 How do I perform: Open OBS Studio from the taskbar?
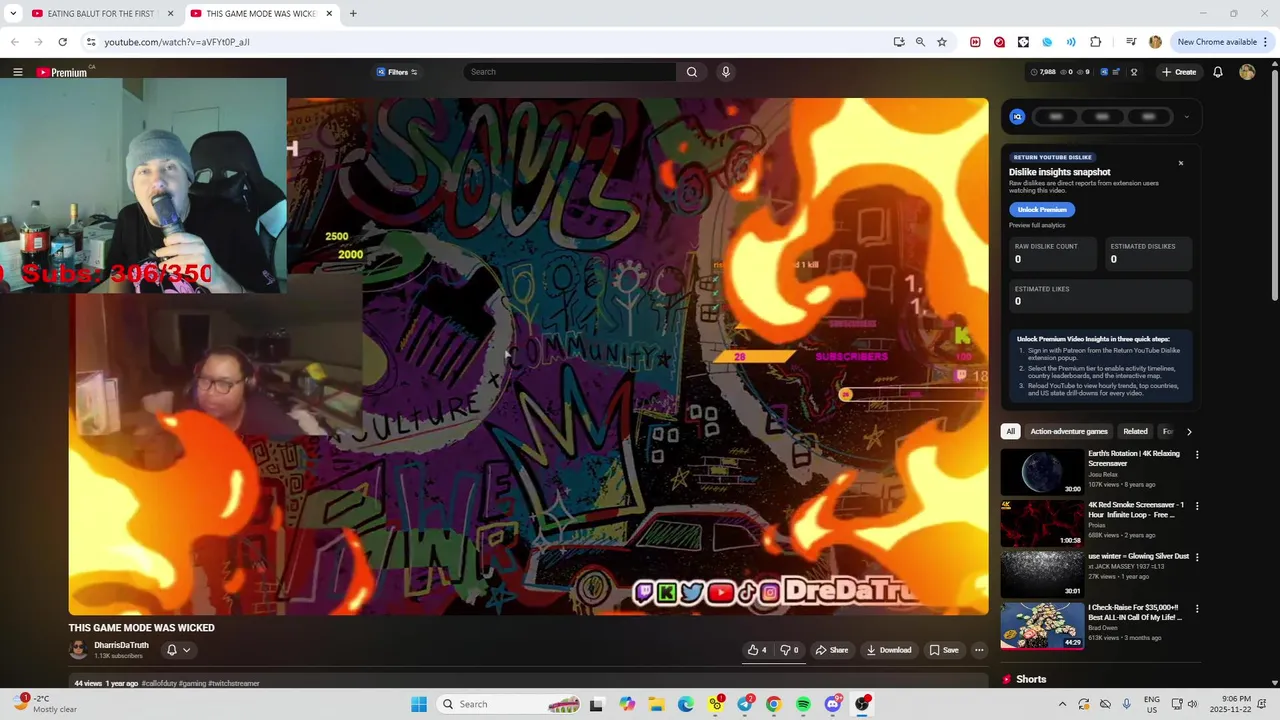[862, 704]
